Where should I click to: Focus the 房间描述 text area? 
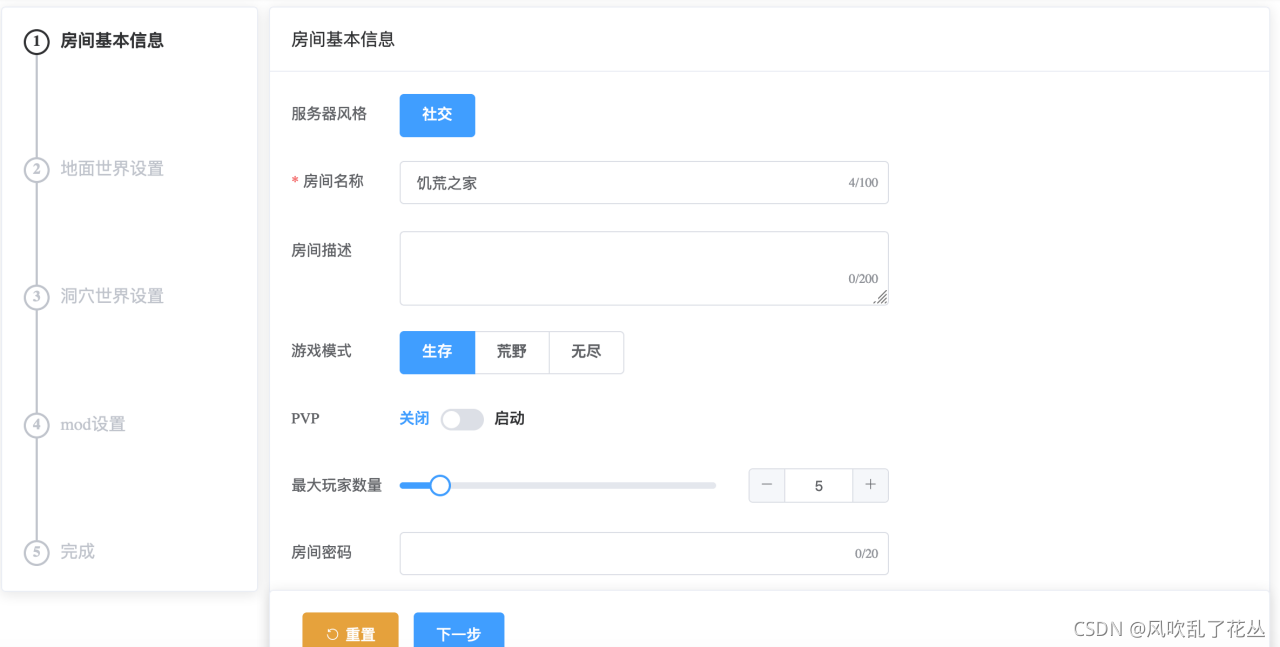644,268
